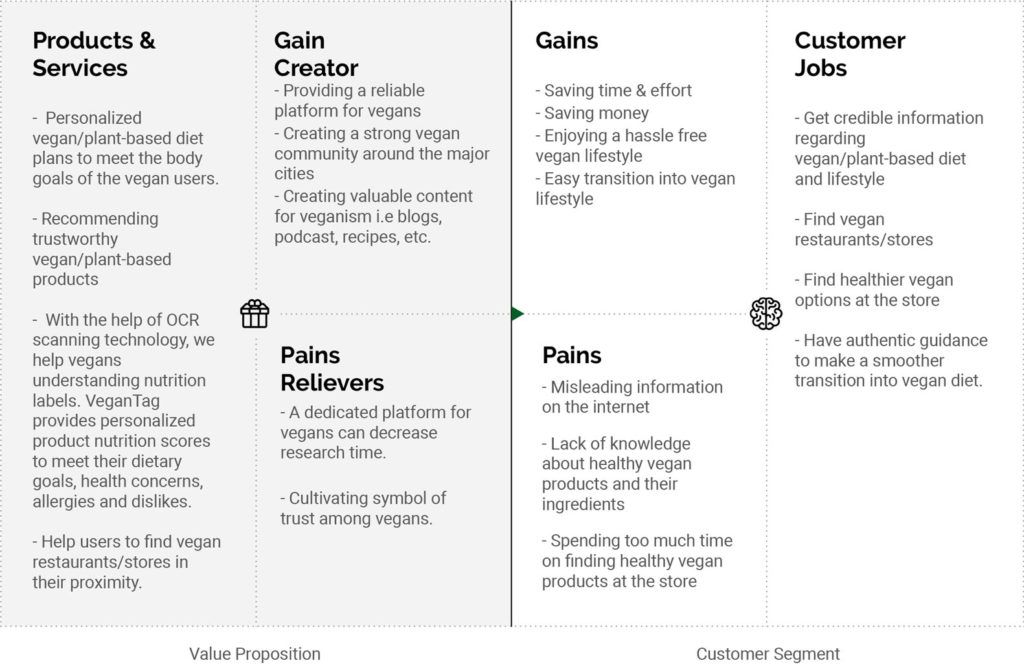Click the Customer Segment label
The width and height of the screenshot is (1024, 665).
[x=768, y=654]
